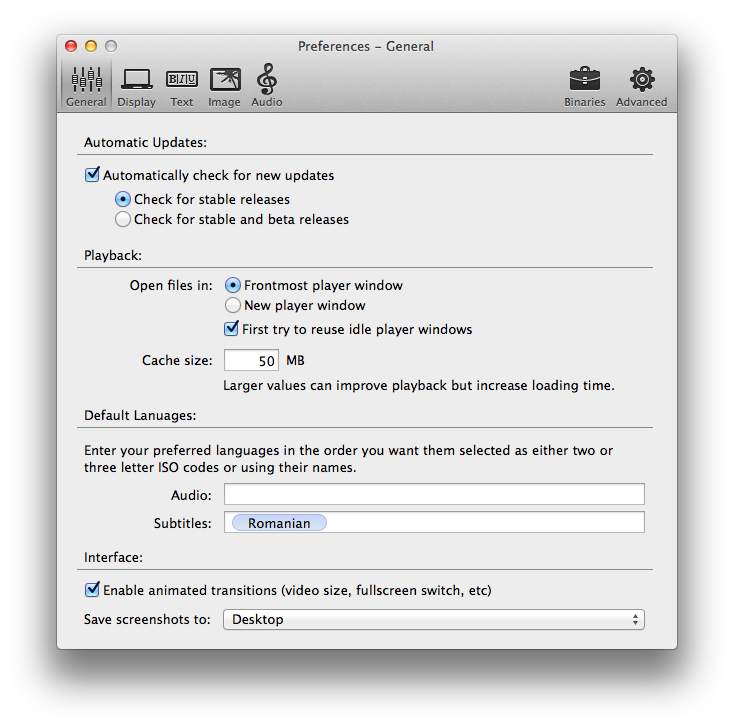
Task: Open the Text preferences icon
Action: click(182, 80)
